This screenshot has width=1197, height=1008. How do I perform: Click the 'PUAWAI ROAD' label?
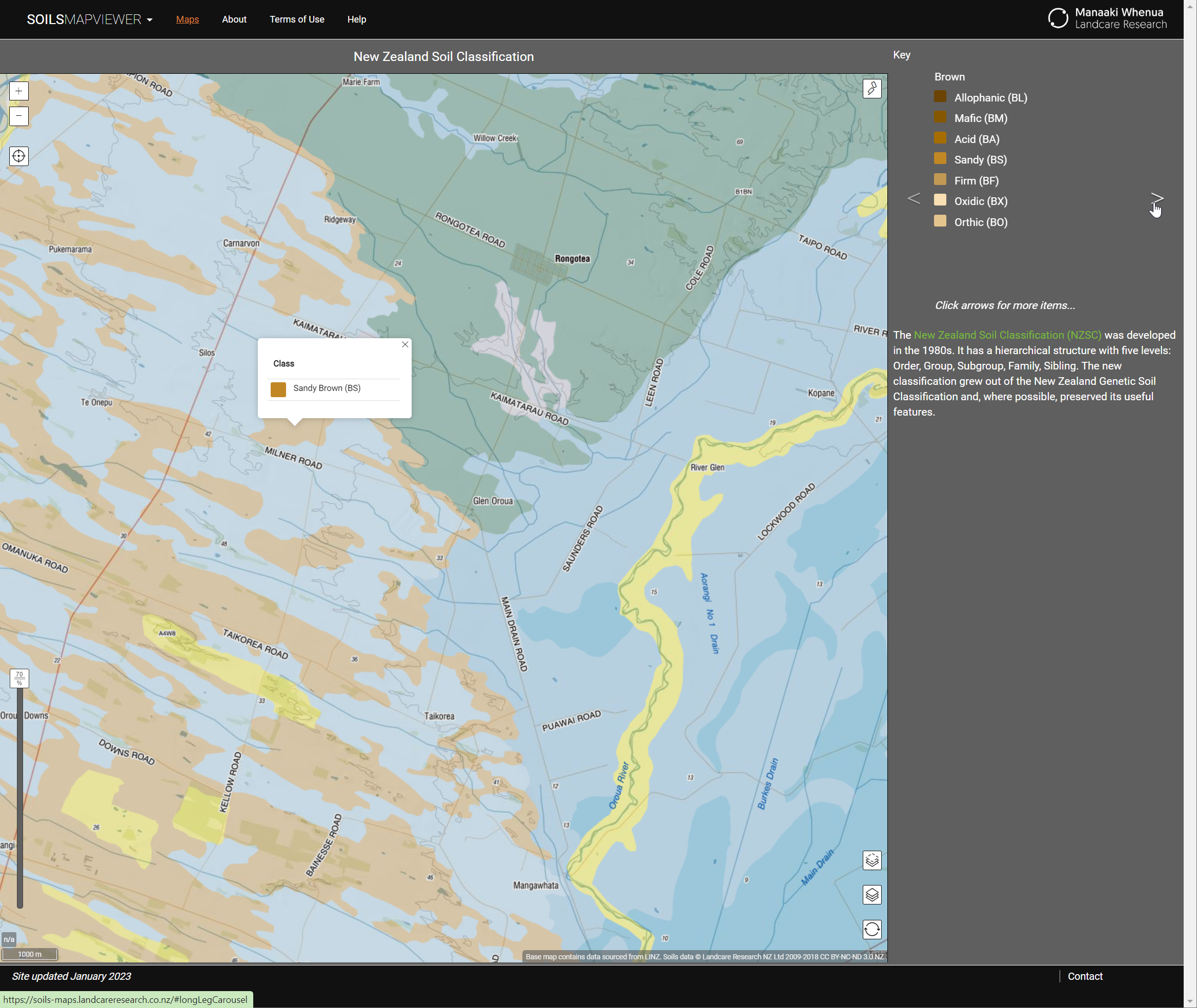(x=572, y=721)
